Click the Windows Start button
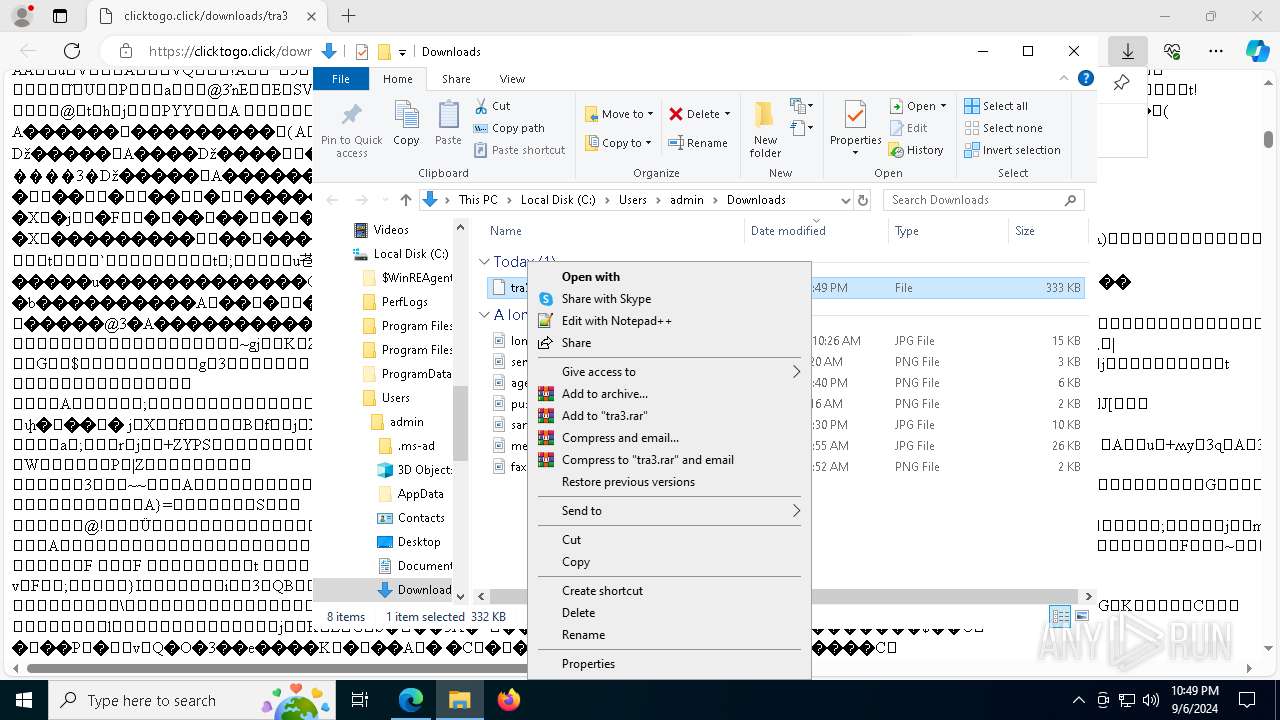1280x720 pixels. pos(23,700)
